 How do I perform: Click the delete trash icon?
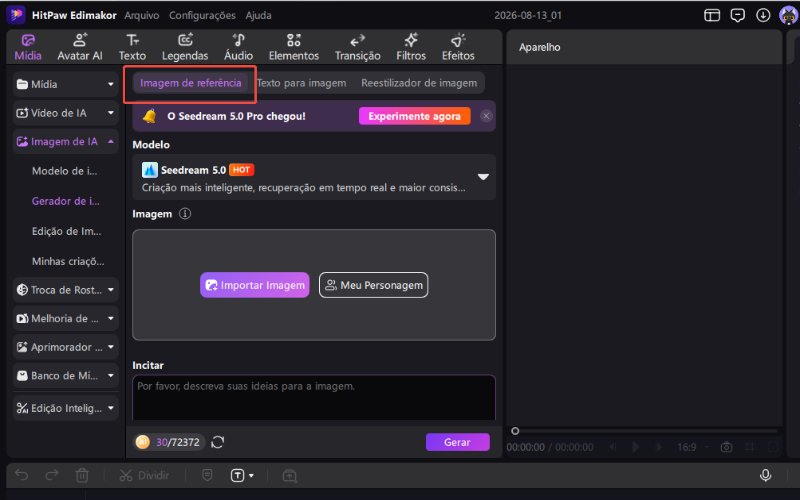[82, 476]
